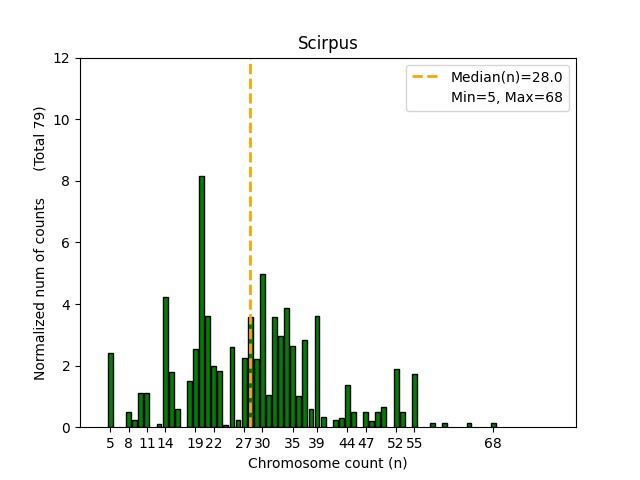Click the chart title "Scirpus"

(x=327, y=43)
